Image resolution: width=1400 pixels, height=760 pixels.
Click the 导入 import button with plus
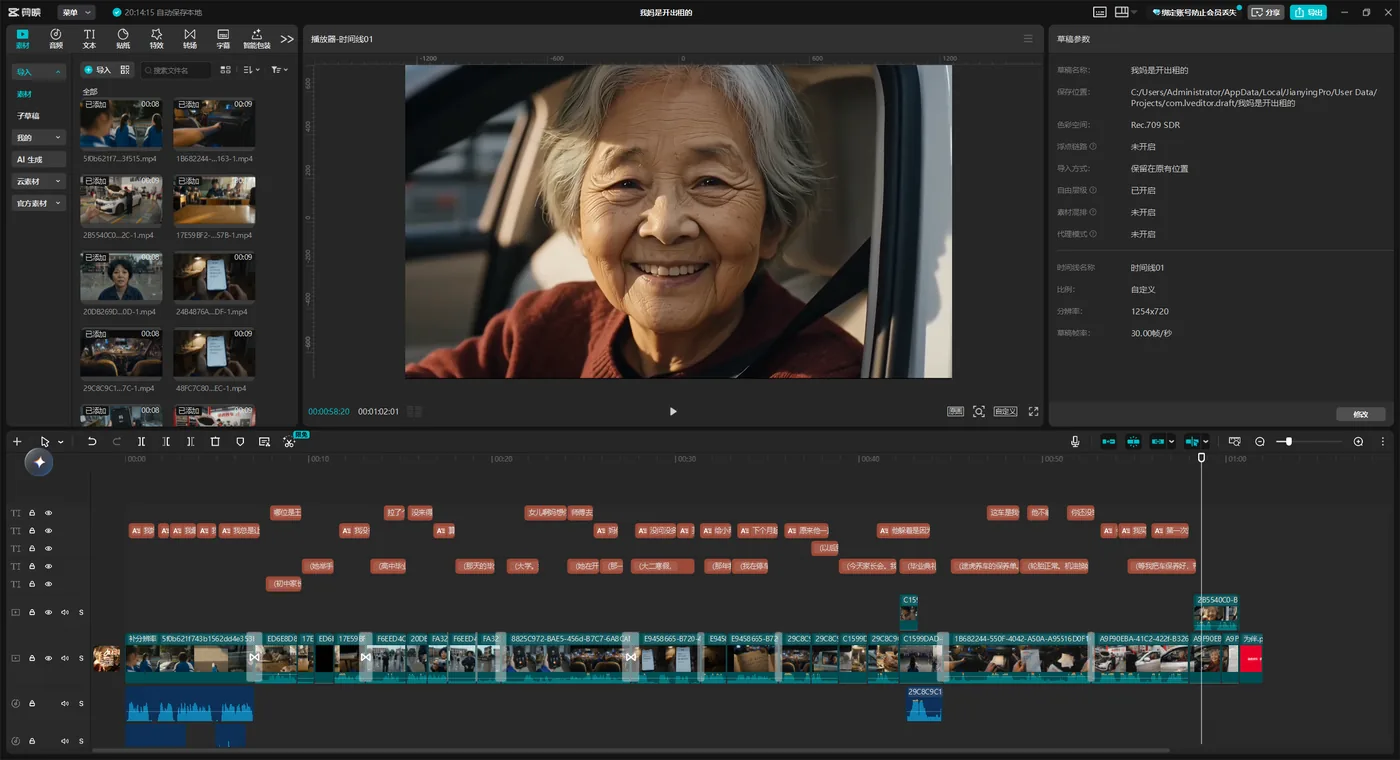click(x=97, y=70)
